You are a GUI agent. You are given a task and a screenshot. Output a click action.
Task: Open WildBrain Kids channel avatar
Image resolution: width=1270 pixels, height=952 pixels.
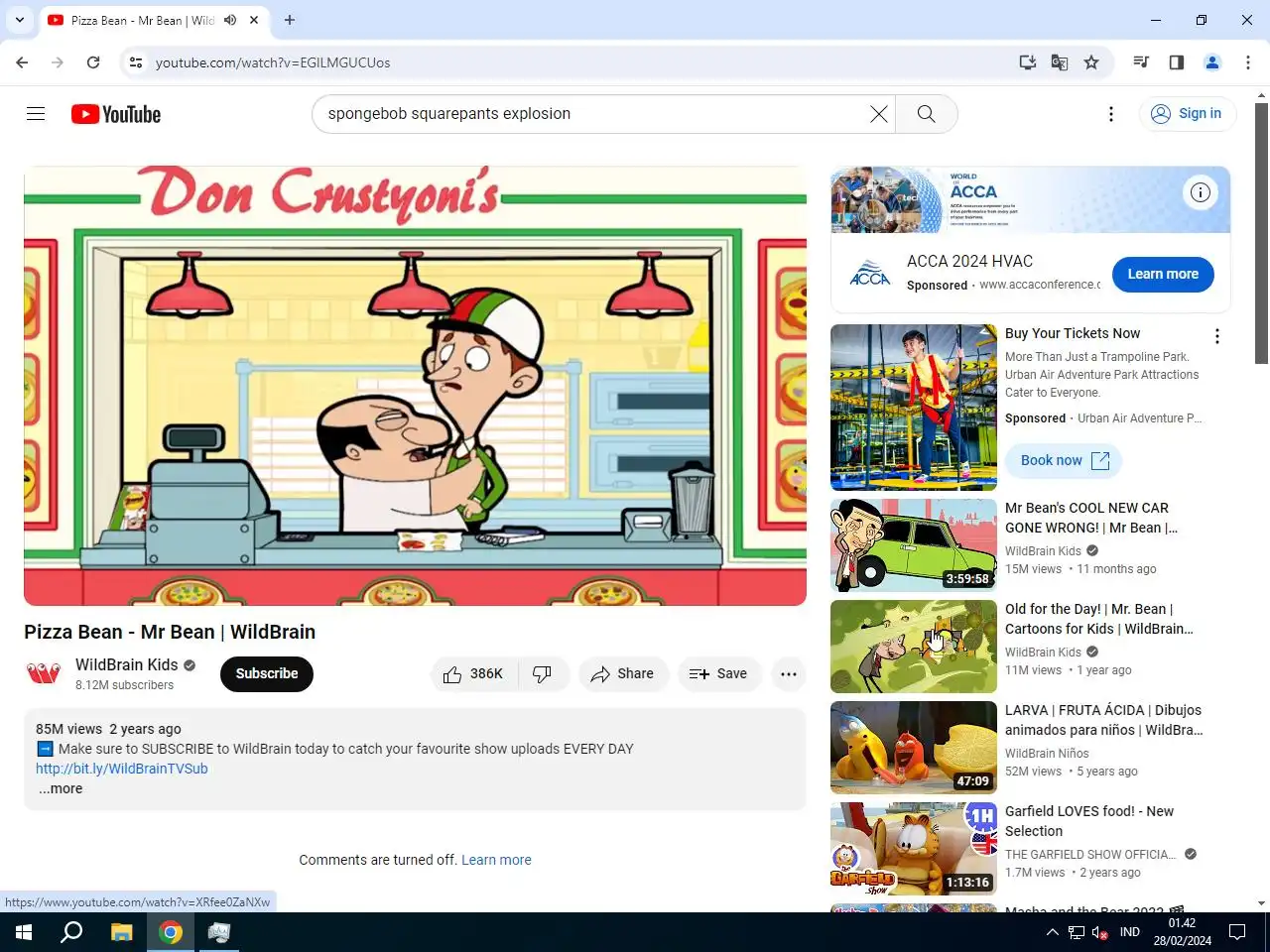(44, 674)
